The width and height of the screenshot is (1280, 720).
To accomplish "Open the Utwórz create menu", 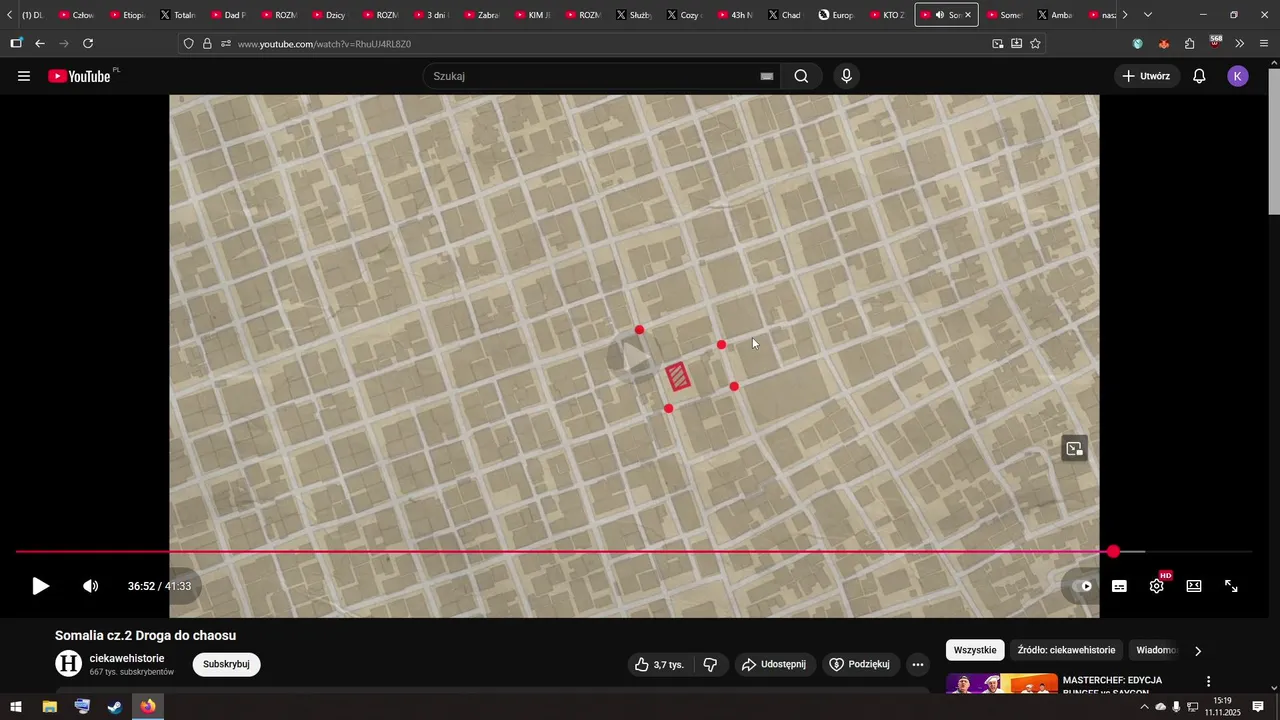I will [x=1146, y=76].
